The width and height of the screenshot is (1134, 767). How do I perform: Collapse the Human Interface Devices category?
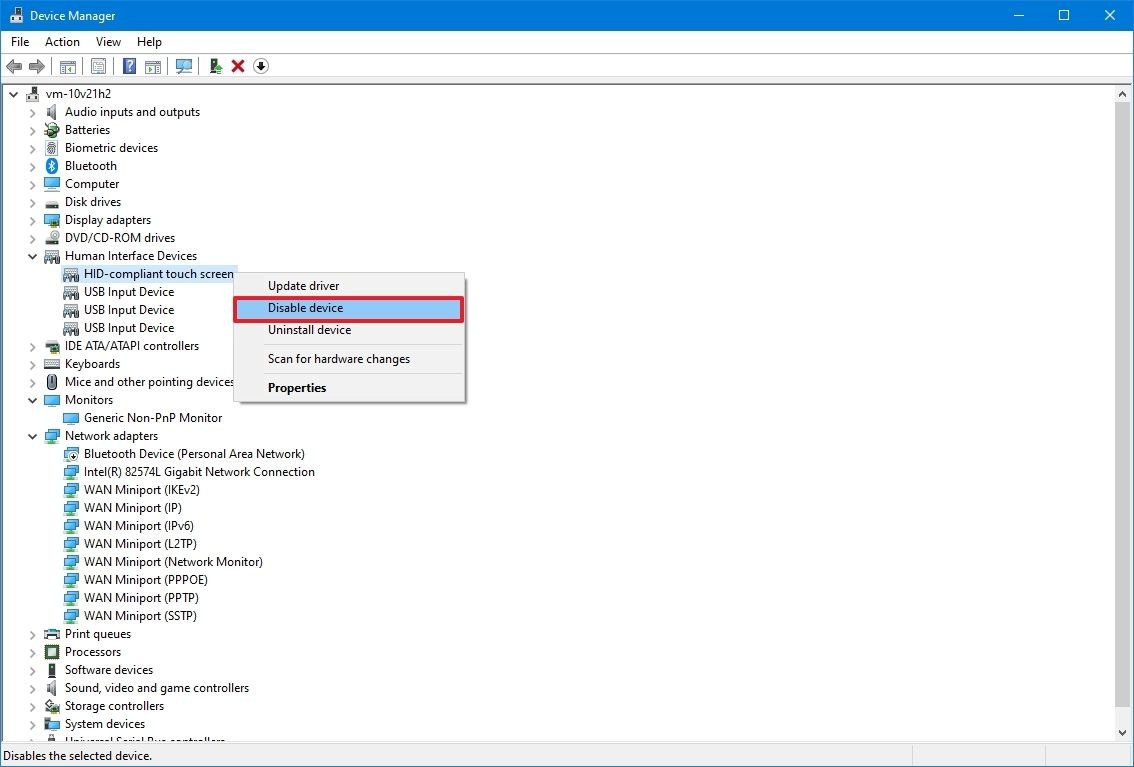[x=33, y=256]
